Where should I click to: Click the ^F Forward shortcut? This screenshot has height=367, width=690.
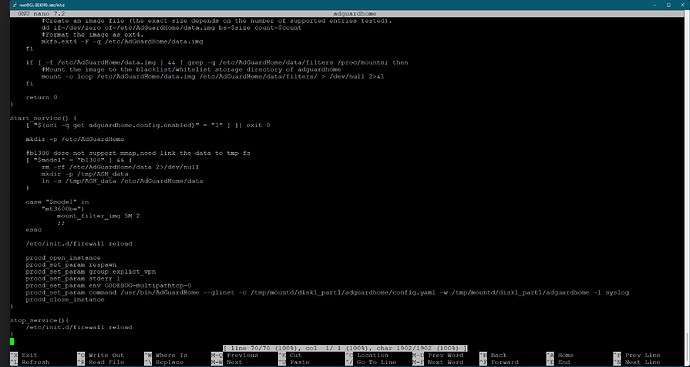[x=499, y=362]
